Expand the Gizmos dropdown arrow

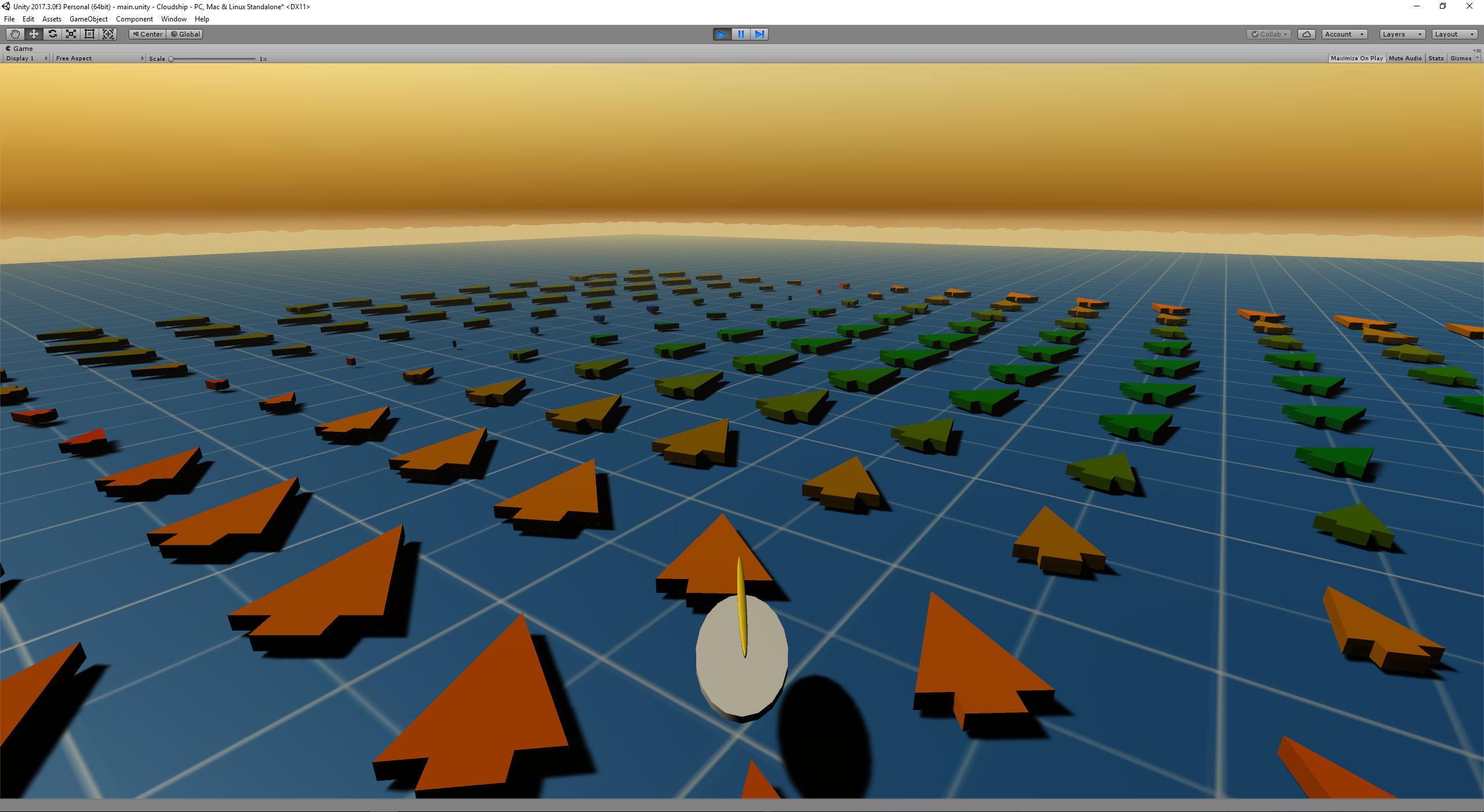[1477, 58]
